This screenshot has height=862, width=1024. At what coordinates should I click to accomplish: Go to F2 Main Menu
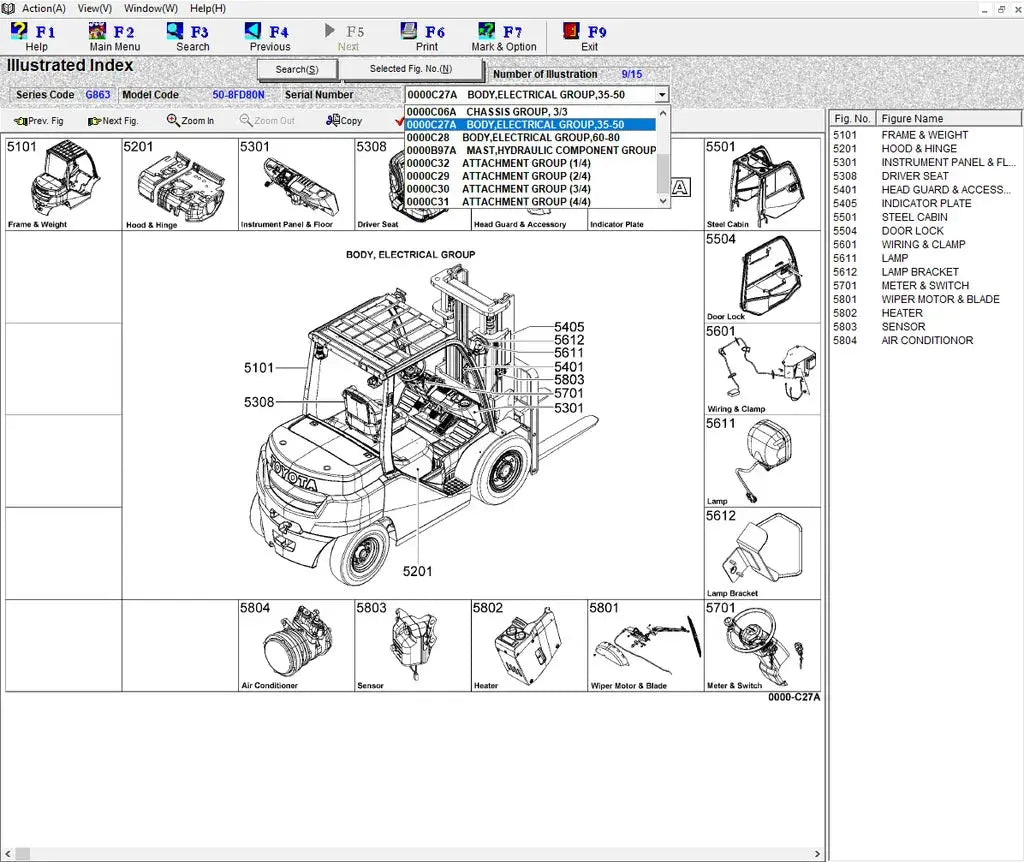[113, 36]
